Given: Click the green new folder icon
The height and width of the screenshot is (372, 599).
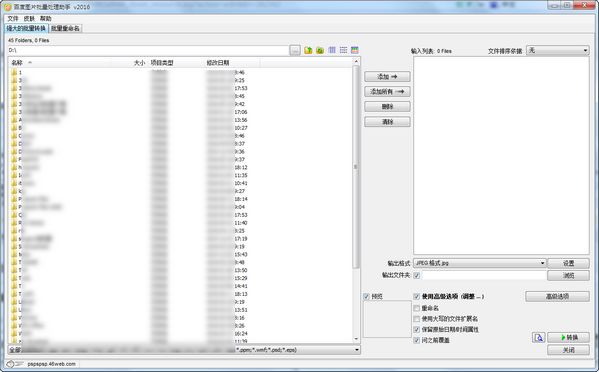Looking at the screenshot, I should (x=320, y=50).
